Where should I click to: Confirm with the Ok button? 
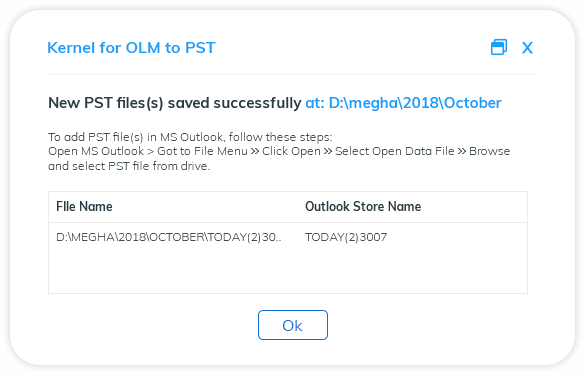click(293, 325)
